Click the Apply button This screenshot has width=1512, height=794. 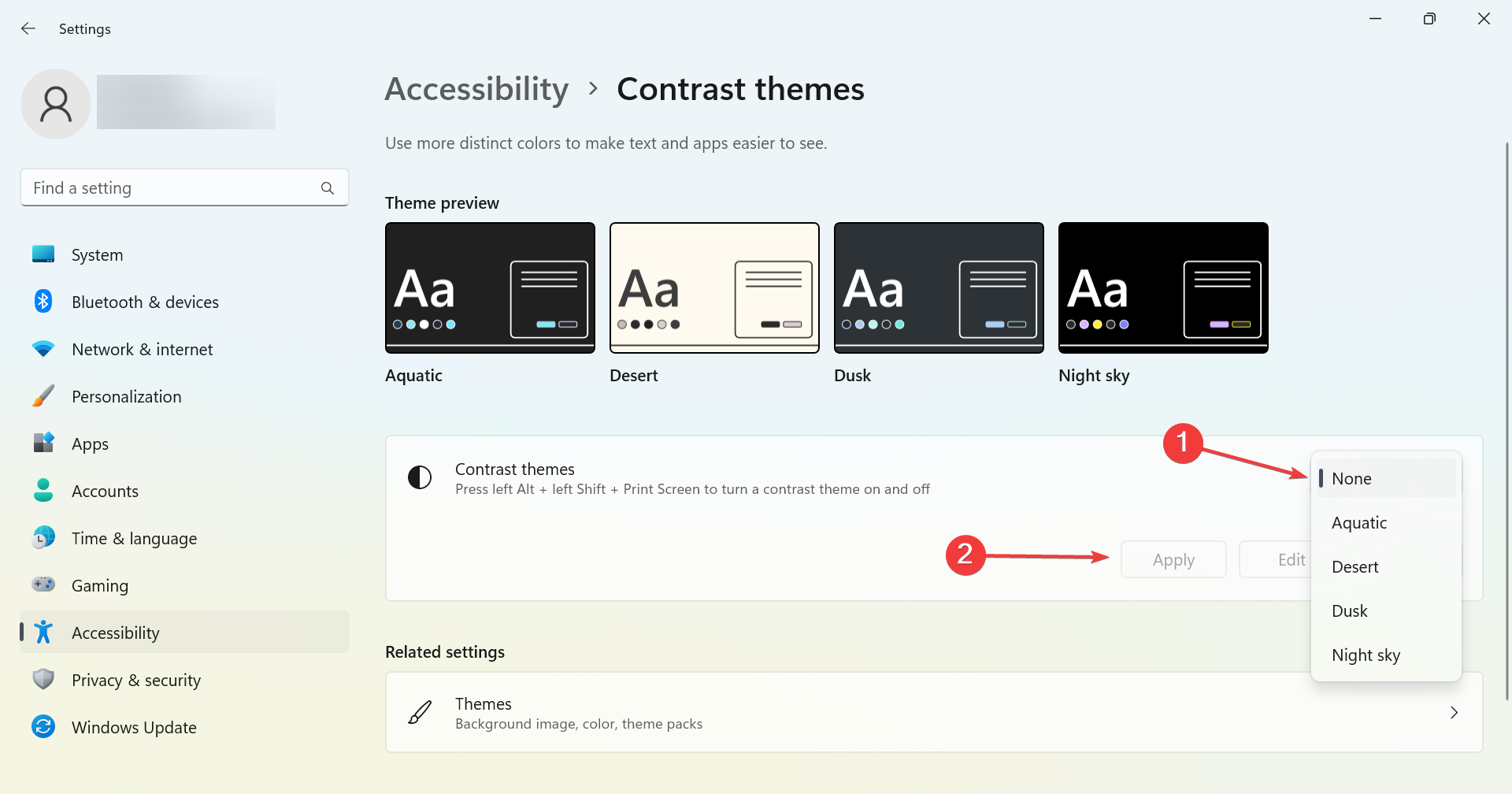pyautogui.click(x=1173, y=559)
